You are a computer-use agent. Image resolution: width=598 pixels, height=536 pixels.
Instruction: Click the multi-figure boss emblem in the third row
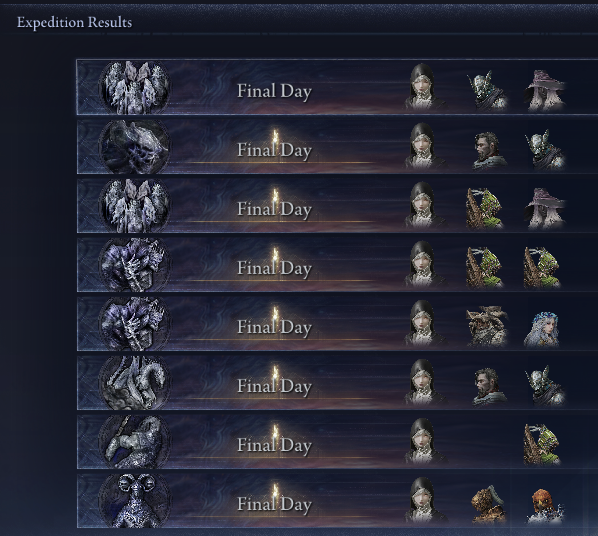(134, 206)
